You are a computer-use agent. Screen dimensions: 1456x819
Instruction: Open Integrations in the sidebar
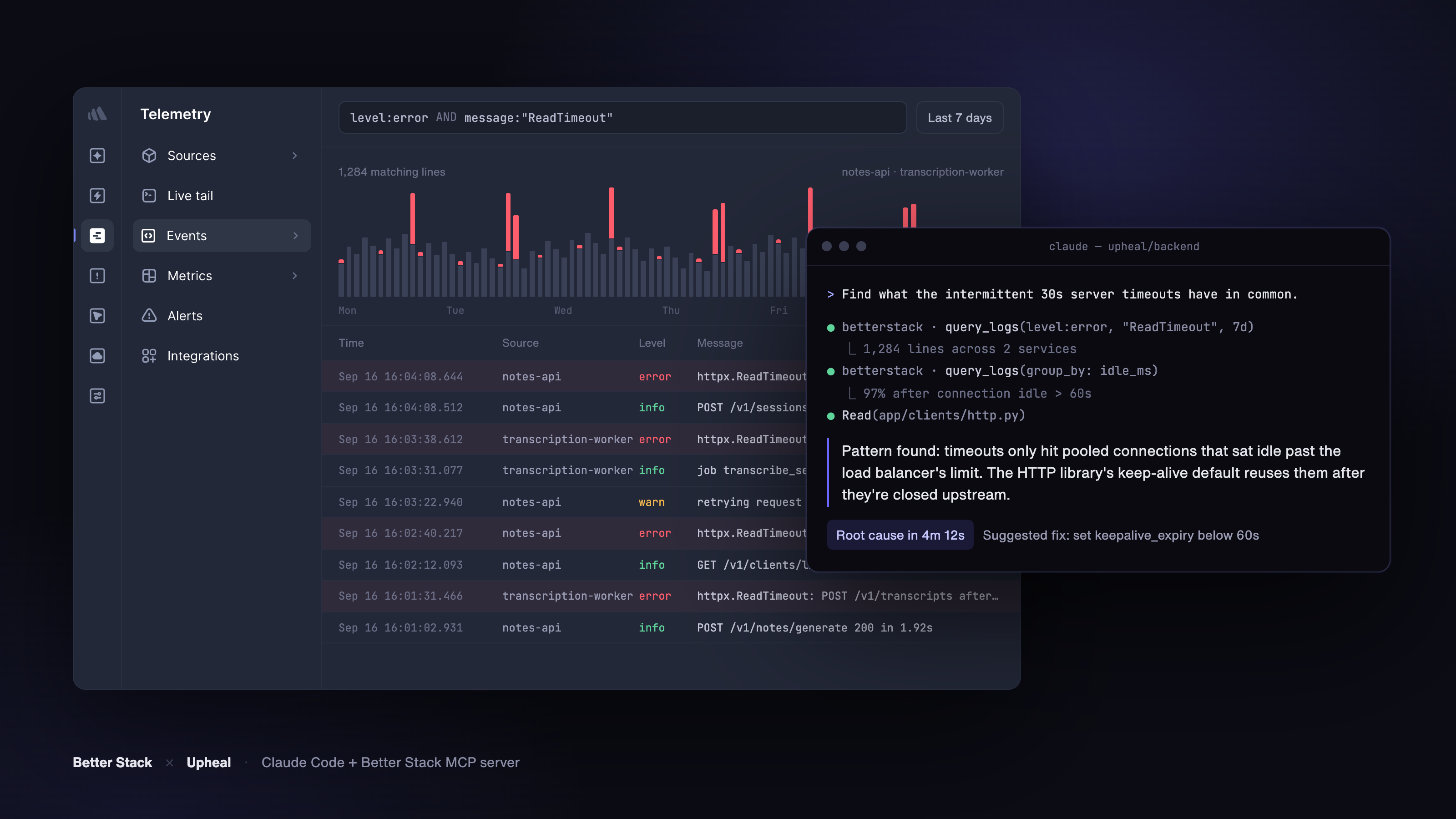click(222, 356)
